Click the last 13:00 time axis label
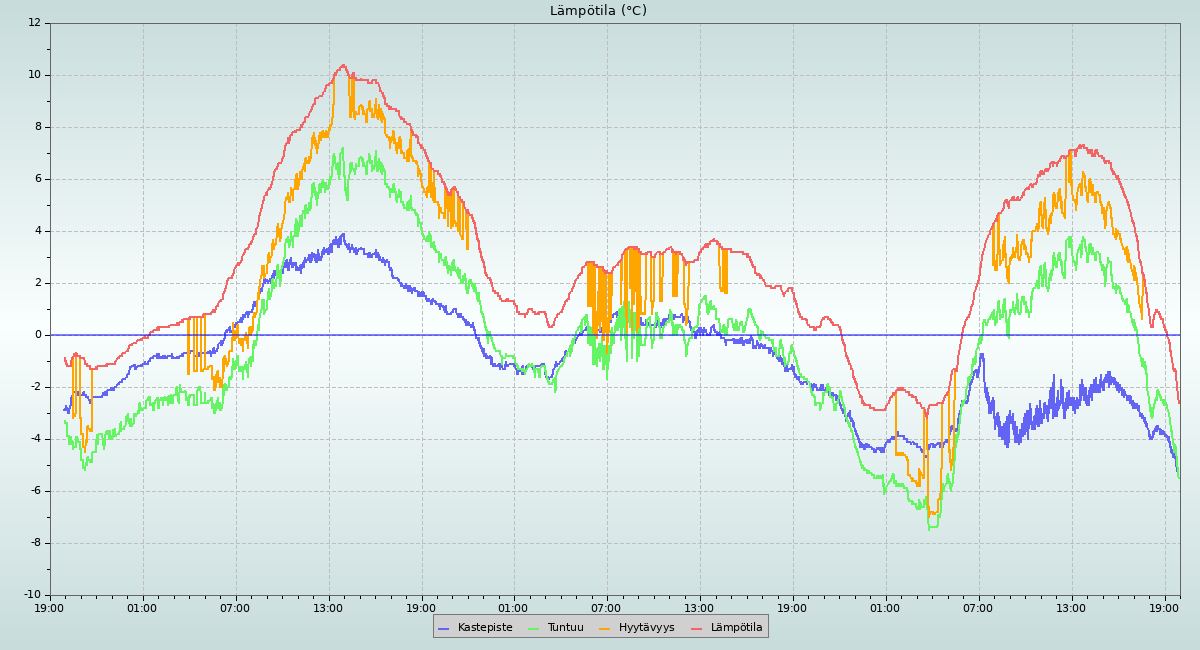 coord(1071,607)
